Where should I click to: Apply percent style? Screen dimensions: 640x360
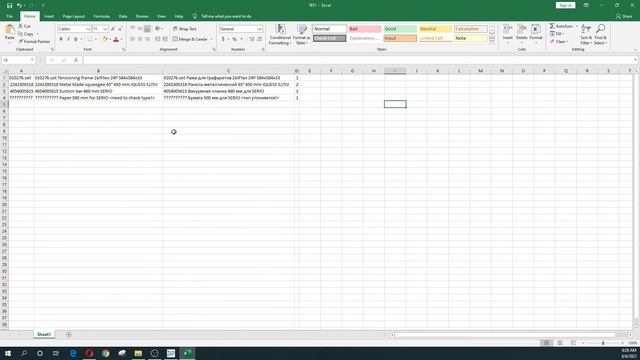234,39
